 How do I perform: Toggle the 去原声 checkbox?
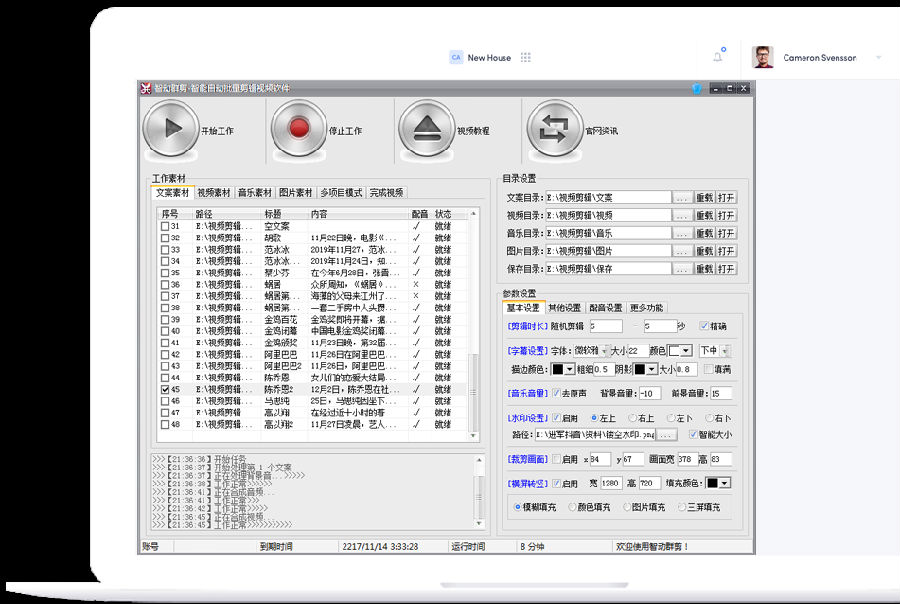556,393
